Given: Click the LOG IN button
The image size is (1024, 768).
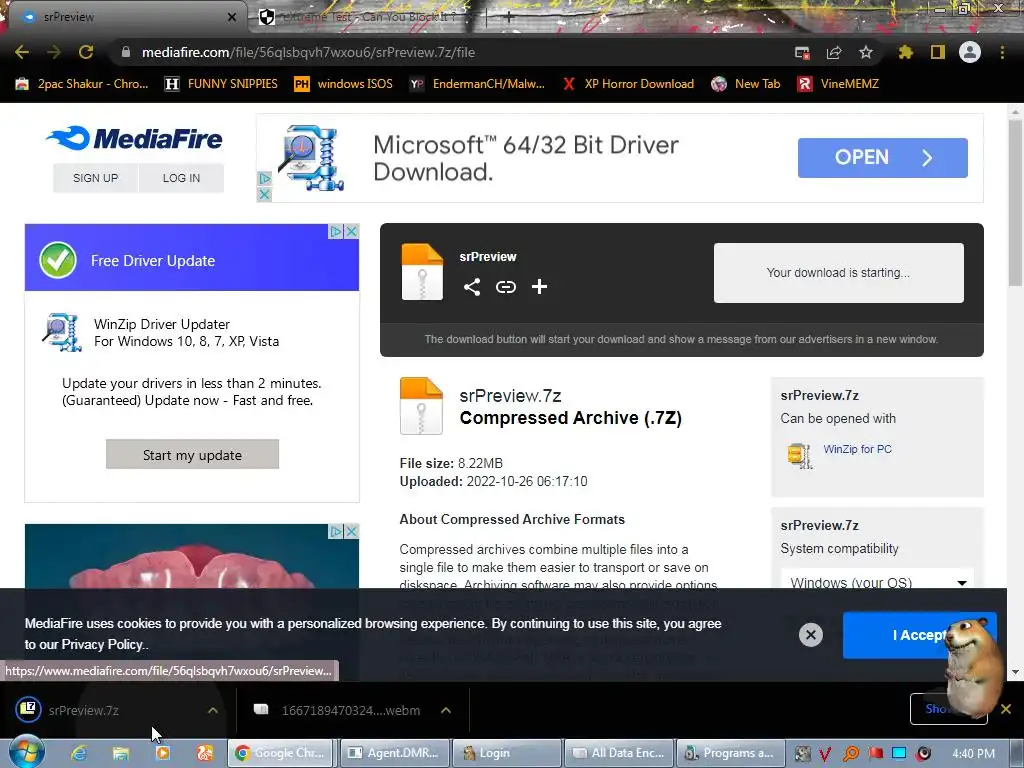Looking at the screenshot, I should pos(182,178).
